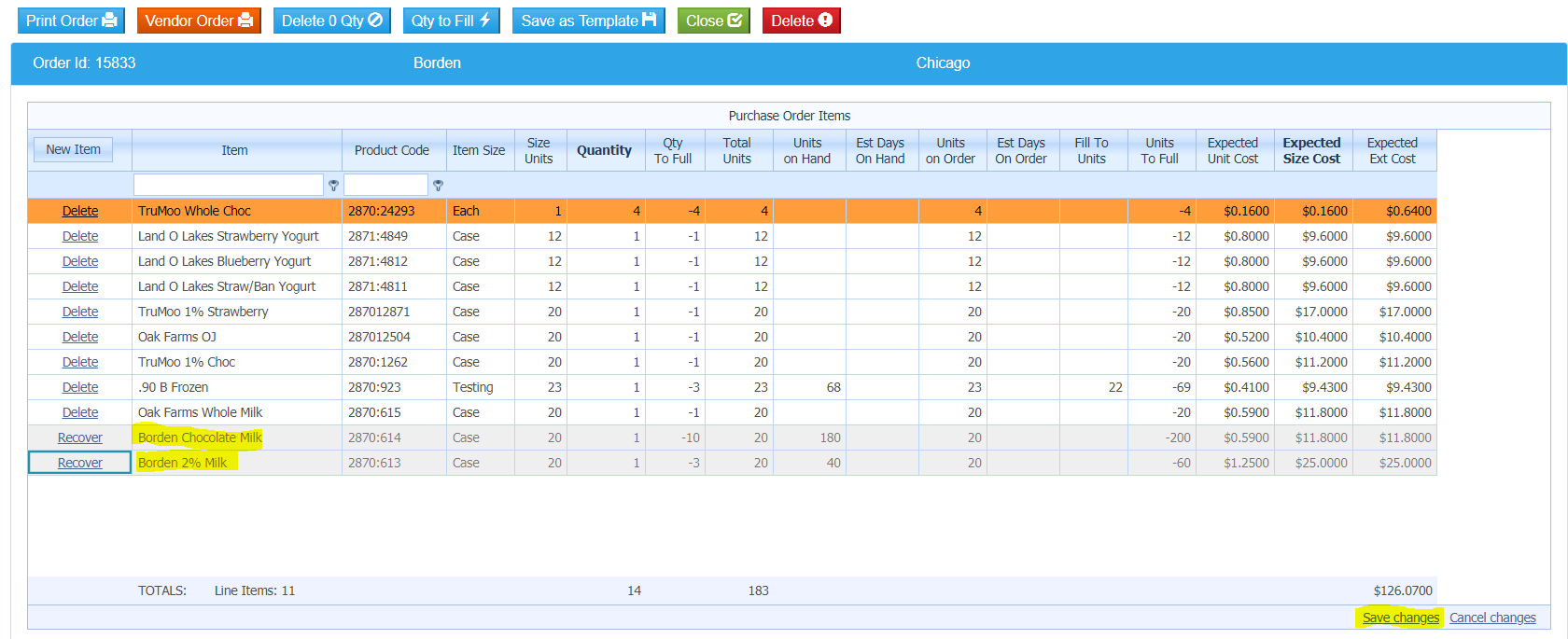Viewport: 1568px width, 639px height.
Task: Click the green Close button
Action: tap(713, 21)
